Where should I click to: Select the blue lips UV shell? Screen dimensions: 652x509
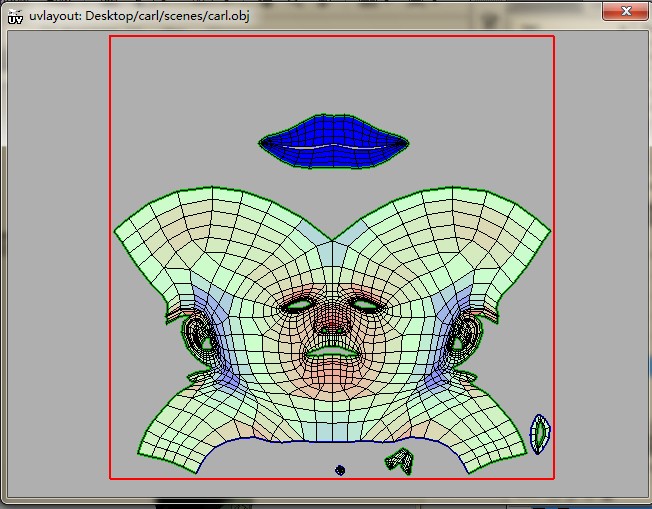click(x=333, y=142)
